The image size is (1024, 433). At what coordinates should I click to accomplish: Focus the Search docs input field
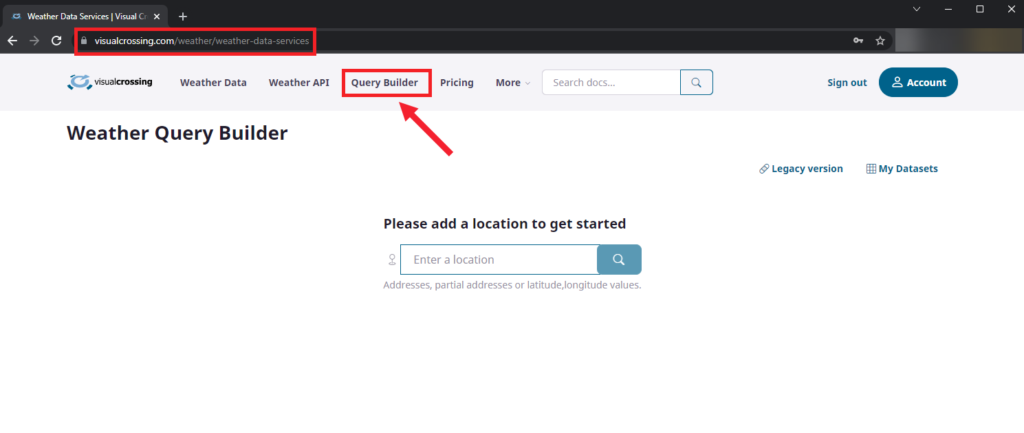coord(611,82)
